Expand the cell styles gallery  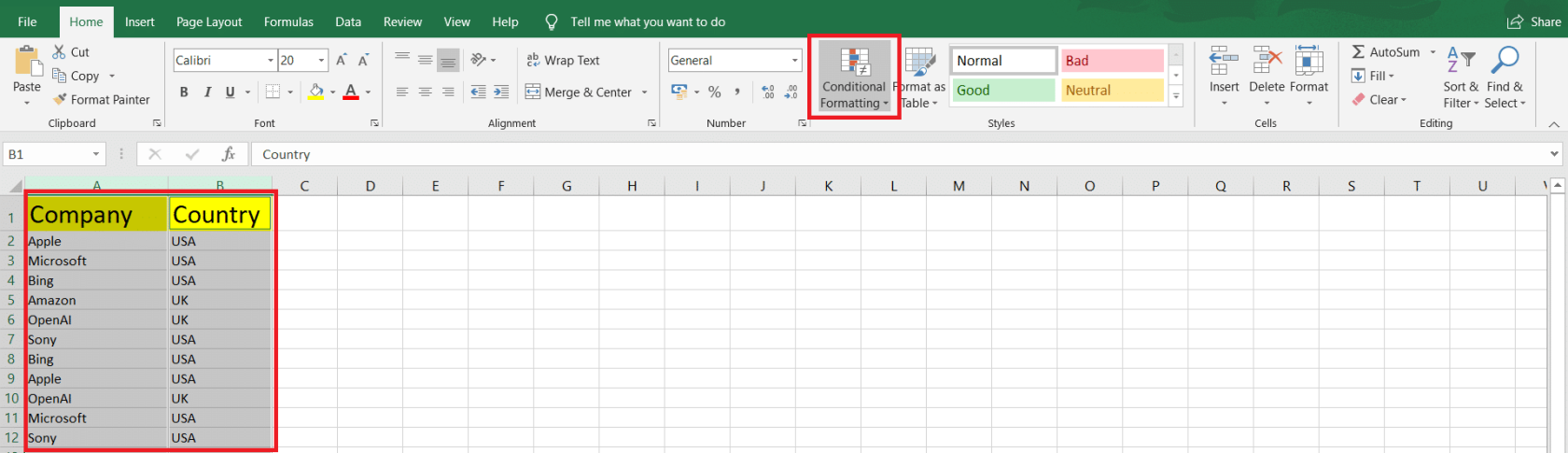click(1176, 96)
